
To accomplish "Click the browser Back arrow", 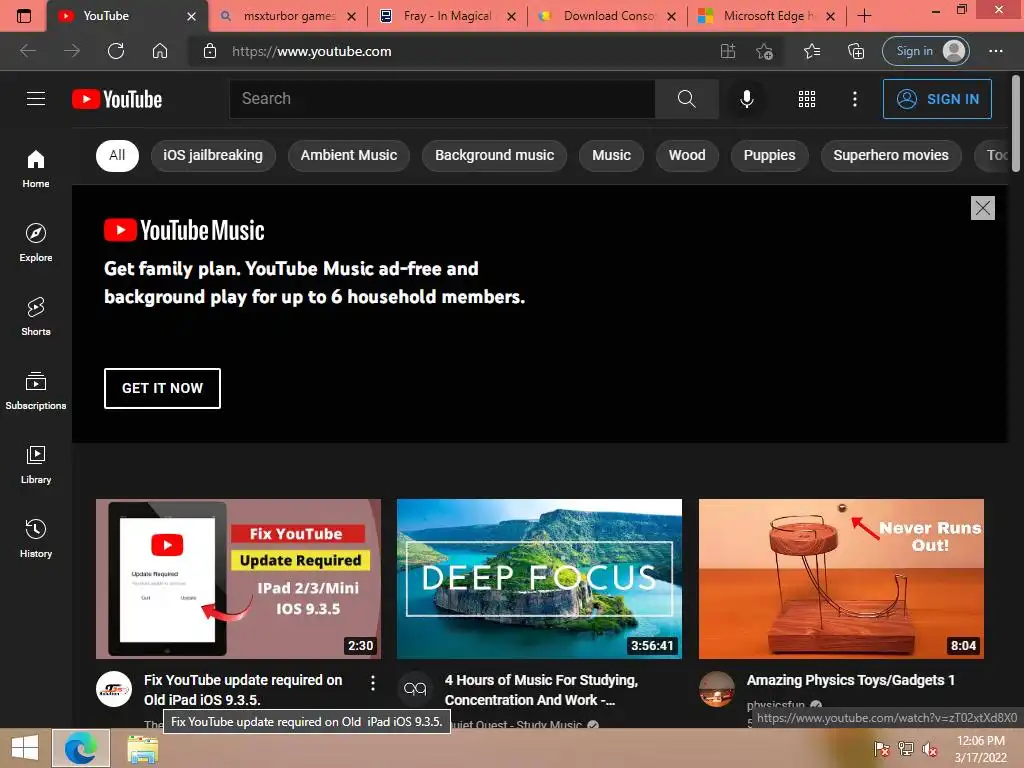I will [28, 51].
